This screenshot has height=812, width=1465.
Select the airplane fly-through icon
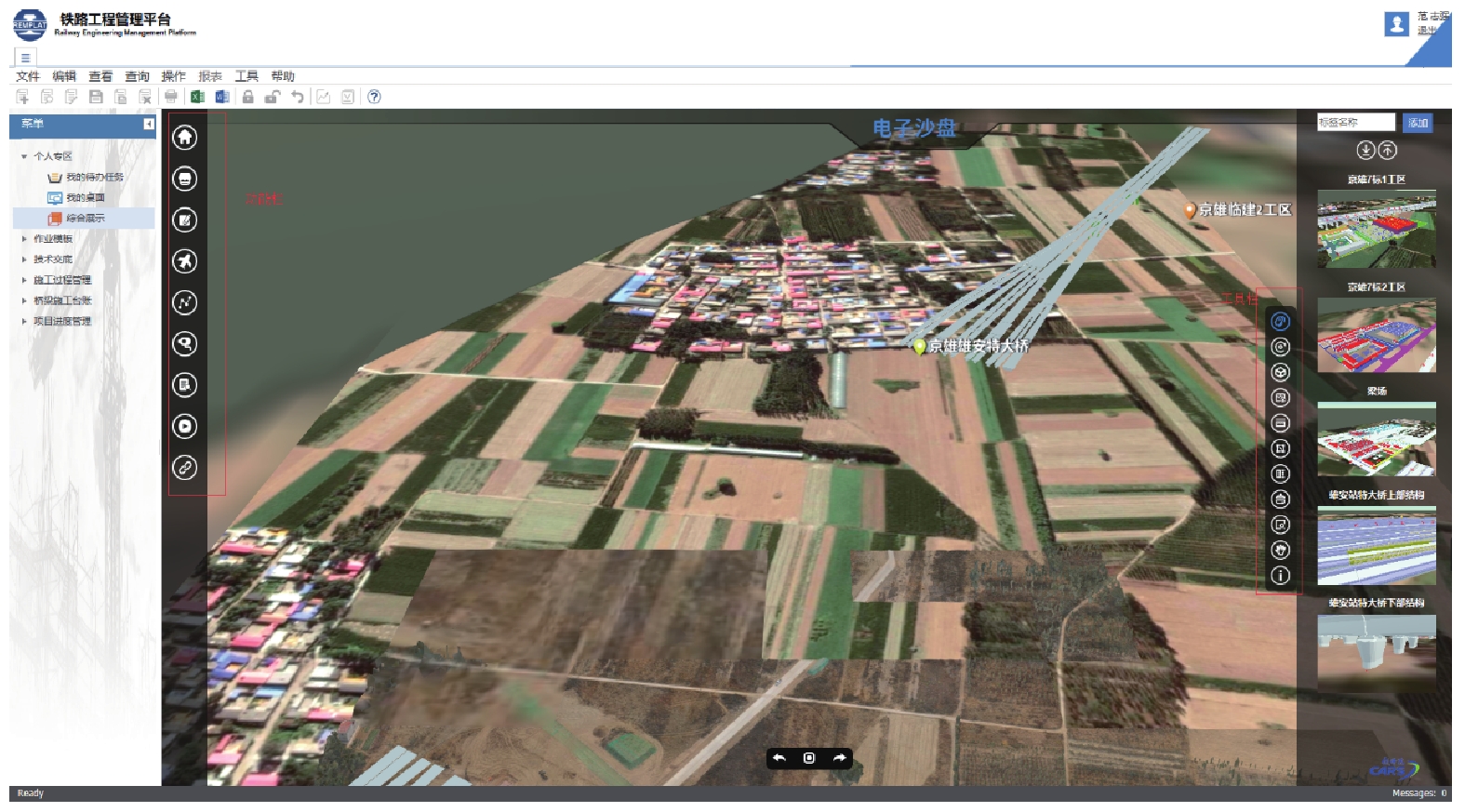coord(185,261)
